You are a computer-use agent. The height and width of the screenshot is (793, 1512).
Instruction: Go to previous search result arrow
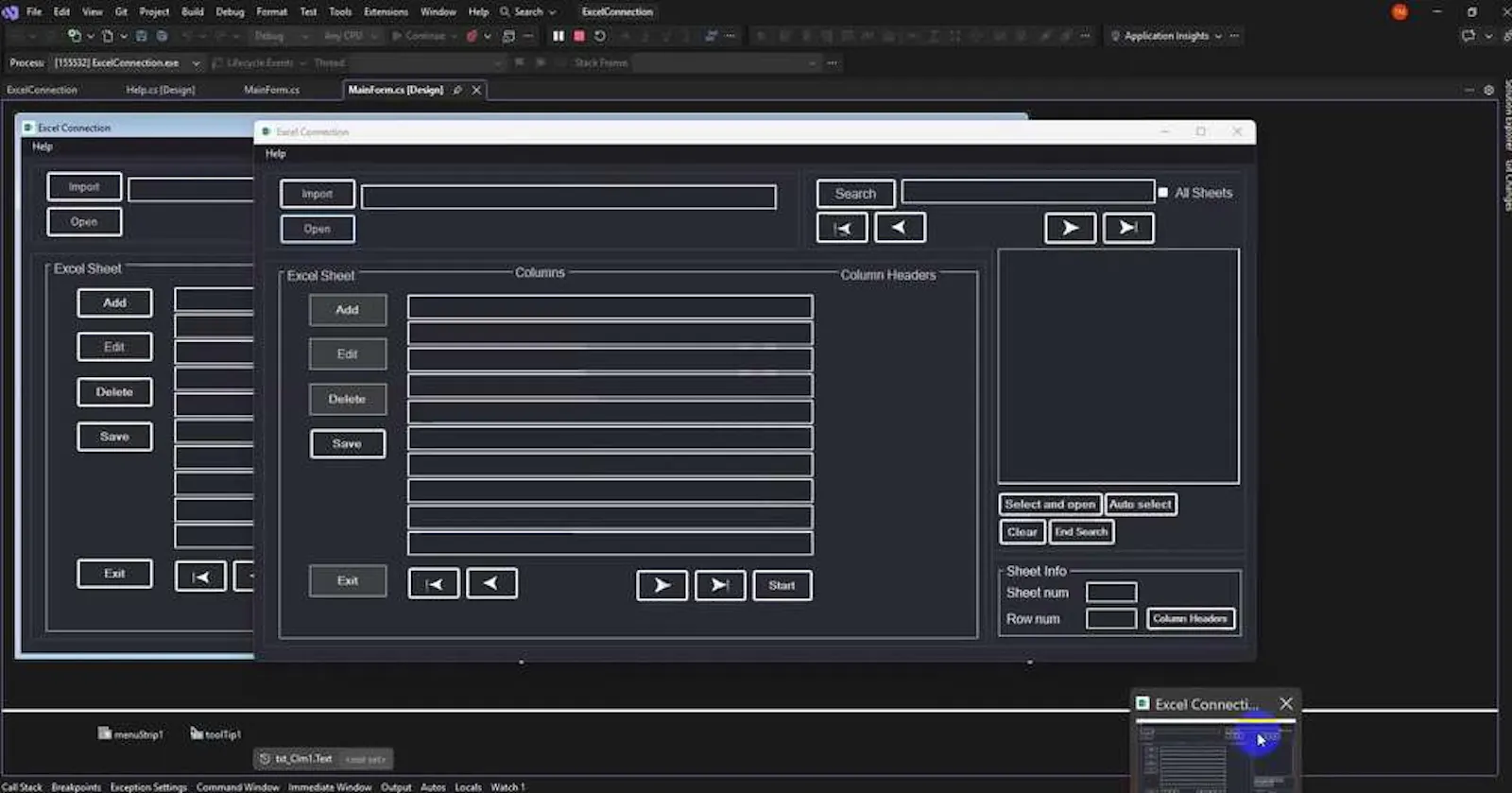point(900,228)
